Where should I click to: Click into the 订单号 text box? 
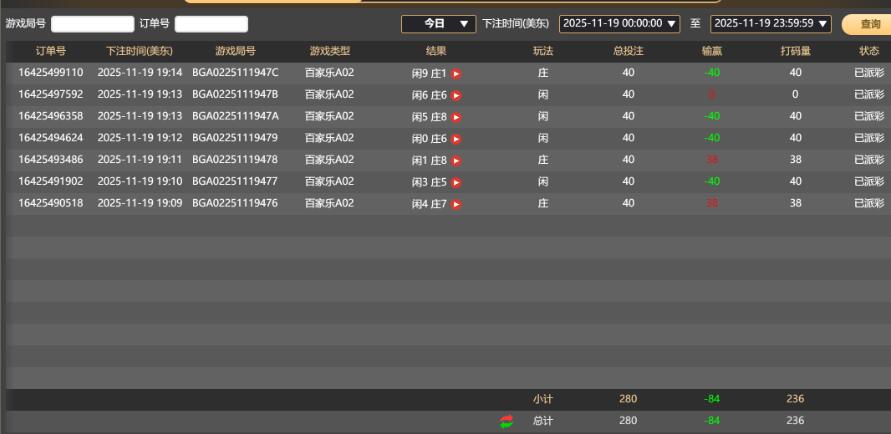pyautogui.click(x=211, y=24)
